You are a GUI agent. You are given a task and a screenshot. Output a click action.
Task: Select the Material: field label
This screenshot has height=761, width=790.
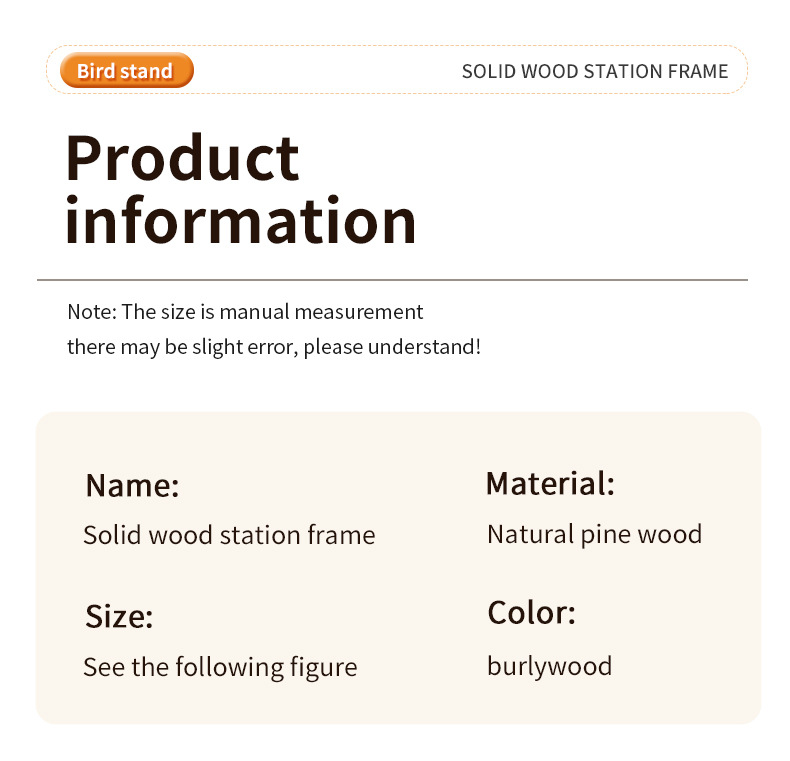550,484
